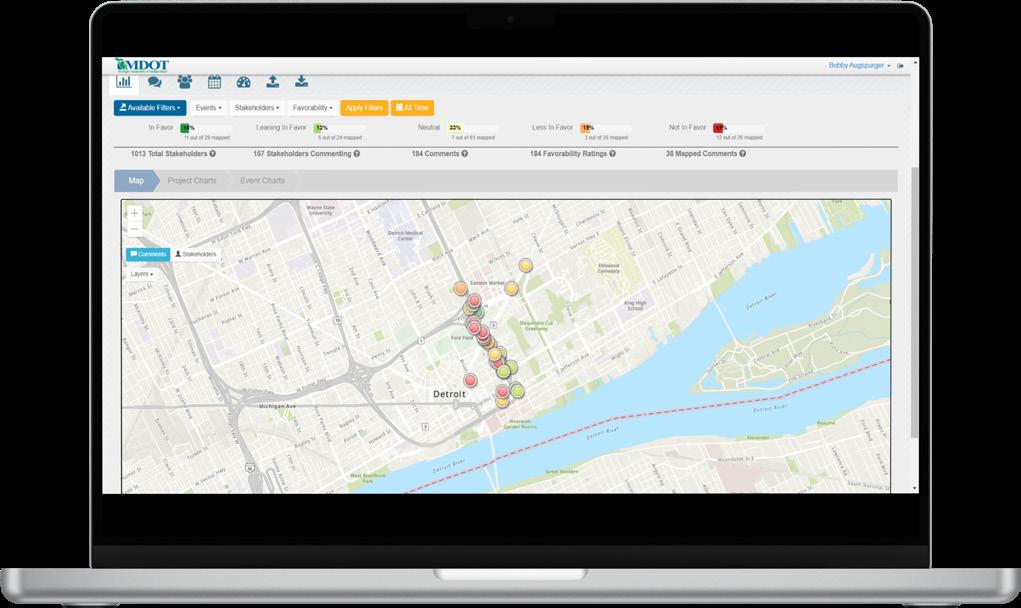Image resolution: width=1021 pixels, height=608 pixels.
Task: Click help icon next to Favorability Ratings
Action: click(613, 154)
